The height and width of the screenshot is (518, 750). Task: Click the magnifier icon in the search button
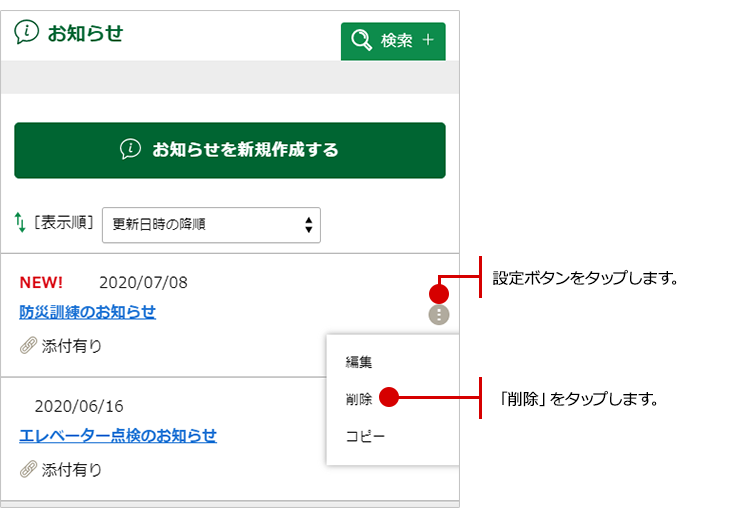coord(361,41)
